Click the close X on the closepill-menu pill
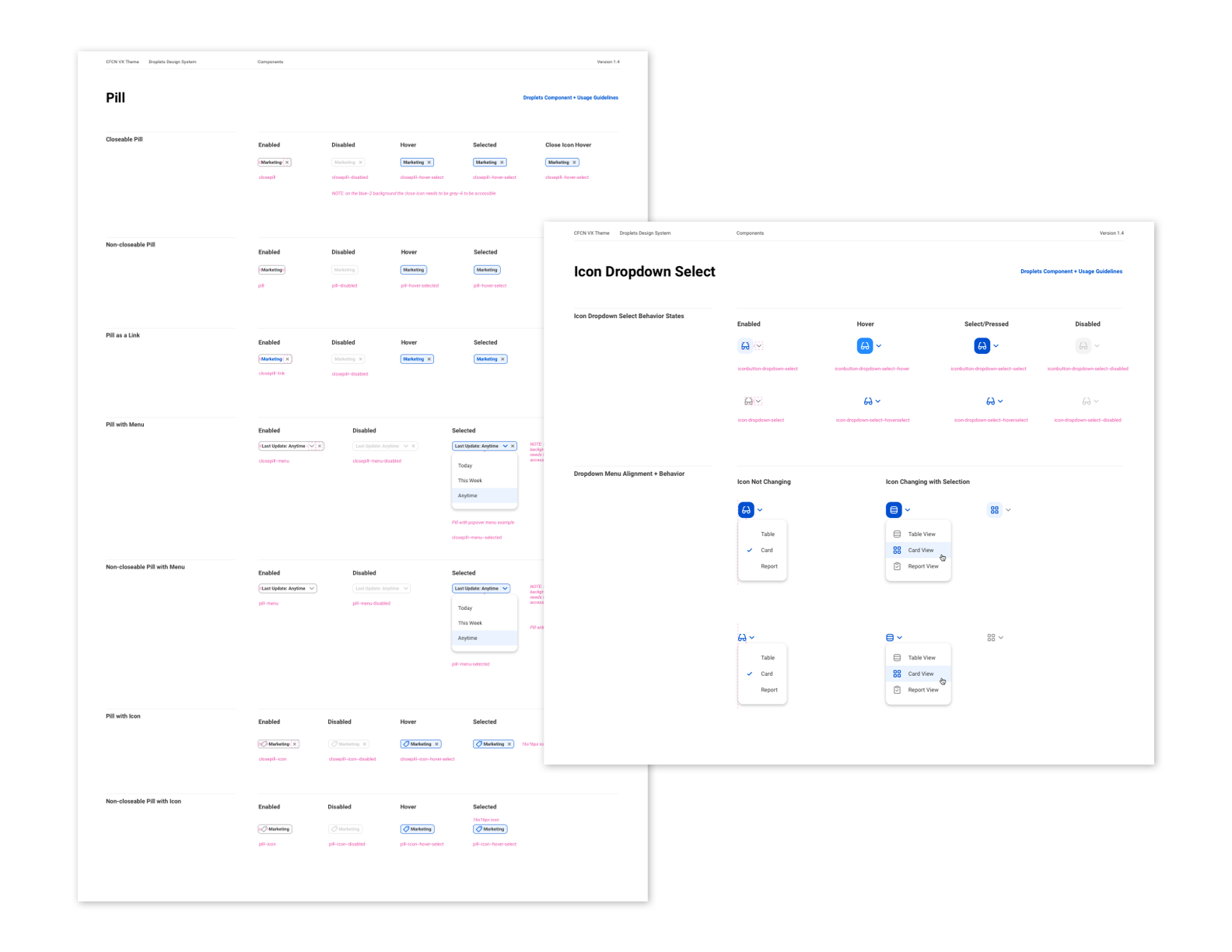Image resolution: width=1232 pixels, height=952 pixels. pos(320,446)
